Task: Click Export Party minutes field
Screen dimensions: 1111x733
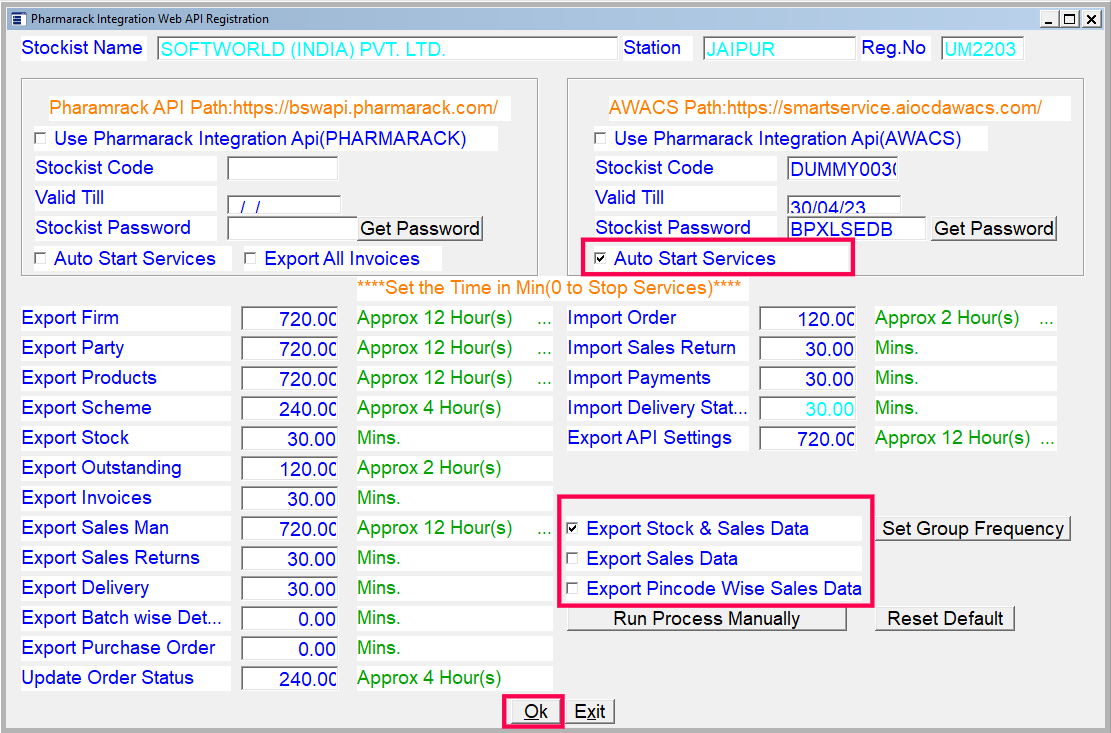Action: [x=290, y=348]
